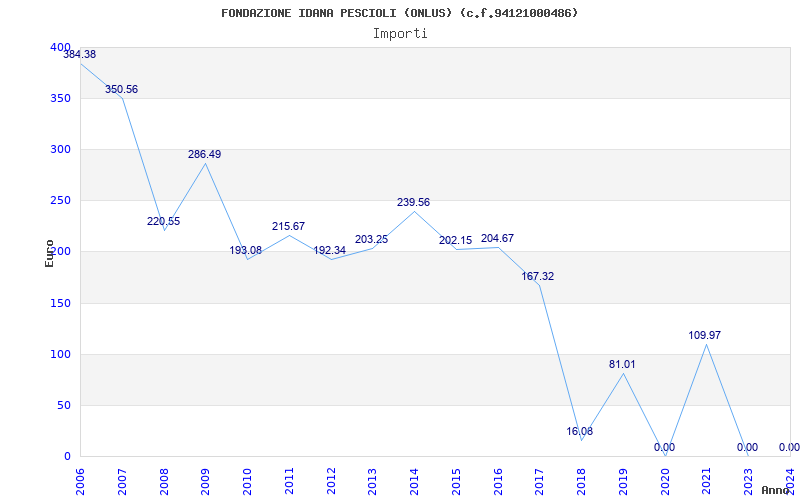The width and height of the screenshot is (800, 500).
Task: Click the 202.15 data label
Action: [456, 240]
